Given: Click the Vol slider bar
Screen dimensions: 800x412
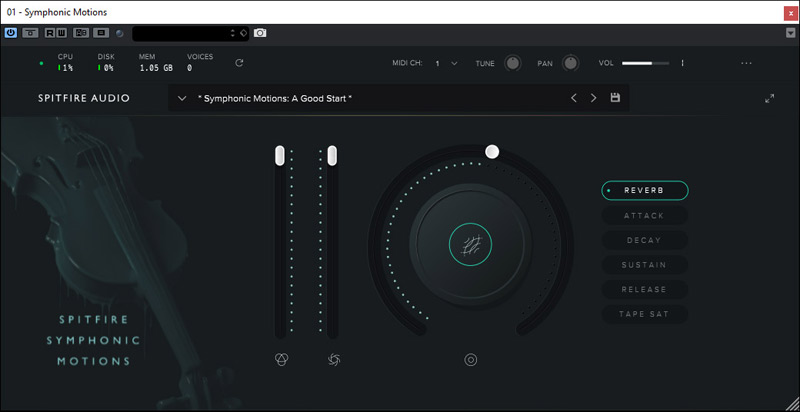Looking at the screenshot, I should 645,63.
